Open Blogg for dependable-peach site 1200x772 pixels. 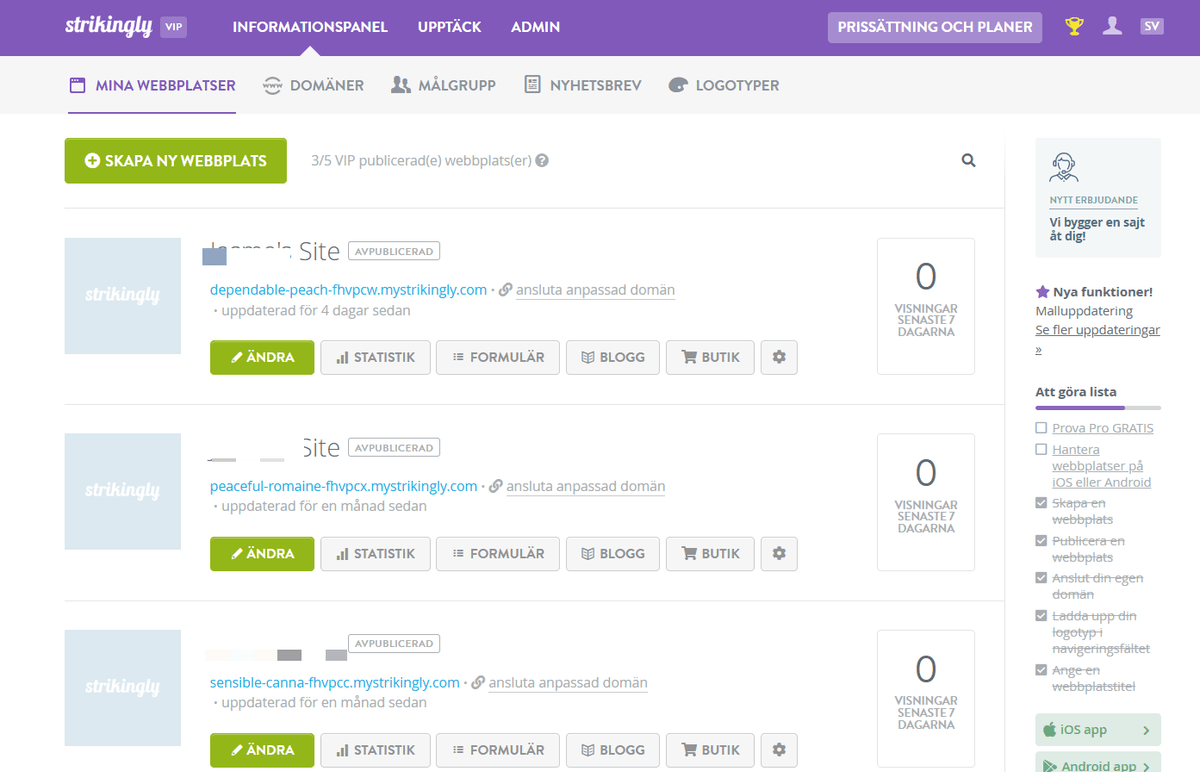[613, 357]
